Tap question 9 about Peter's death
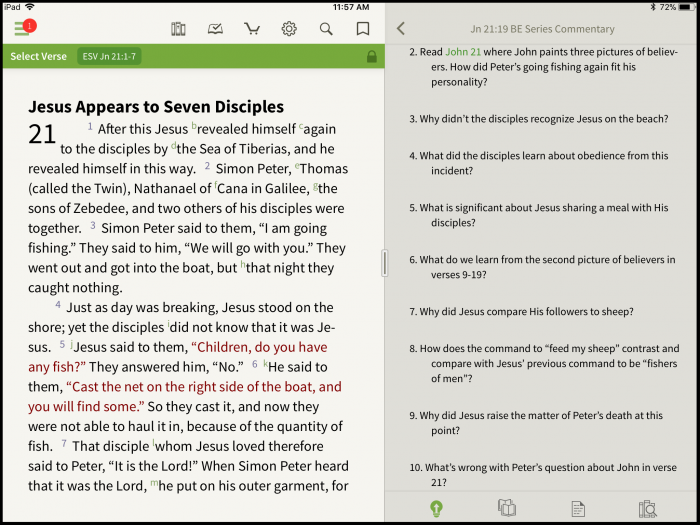 coord(536,423)
